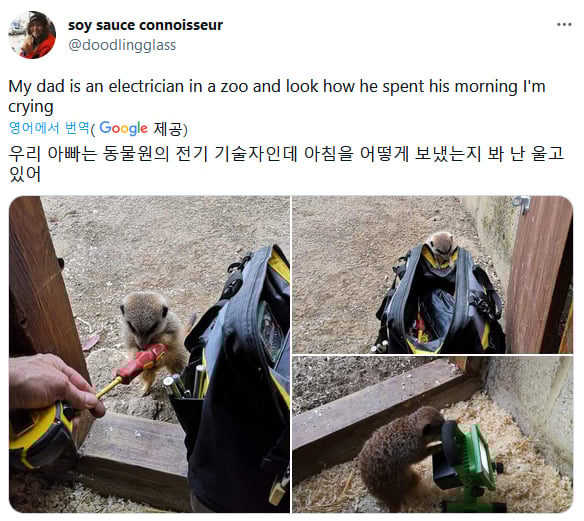
Task: Open the meerkat with screwdriver photo
Action: (x=149, y=354)
